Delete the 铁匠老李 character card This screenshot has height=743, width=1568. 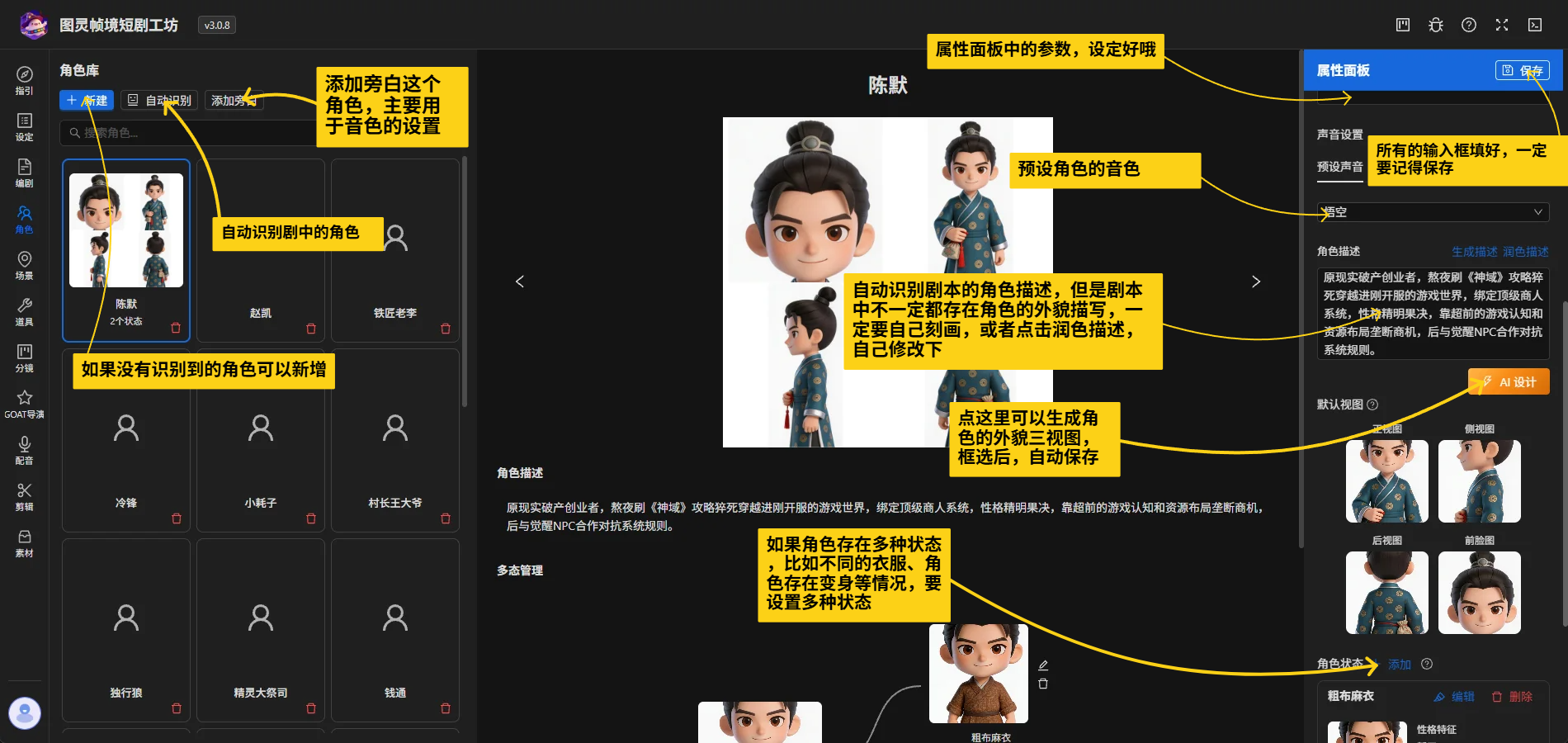coord(446,329)
